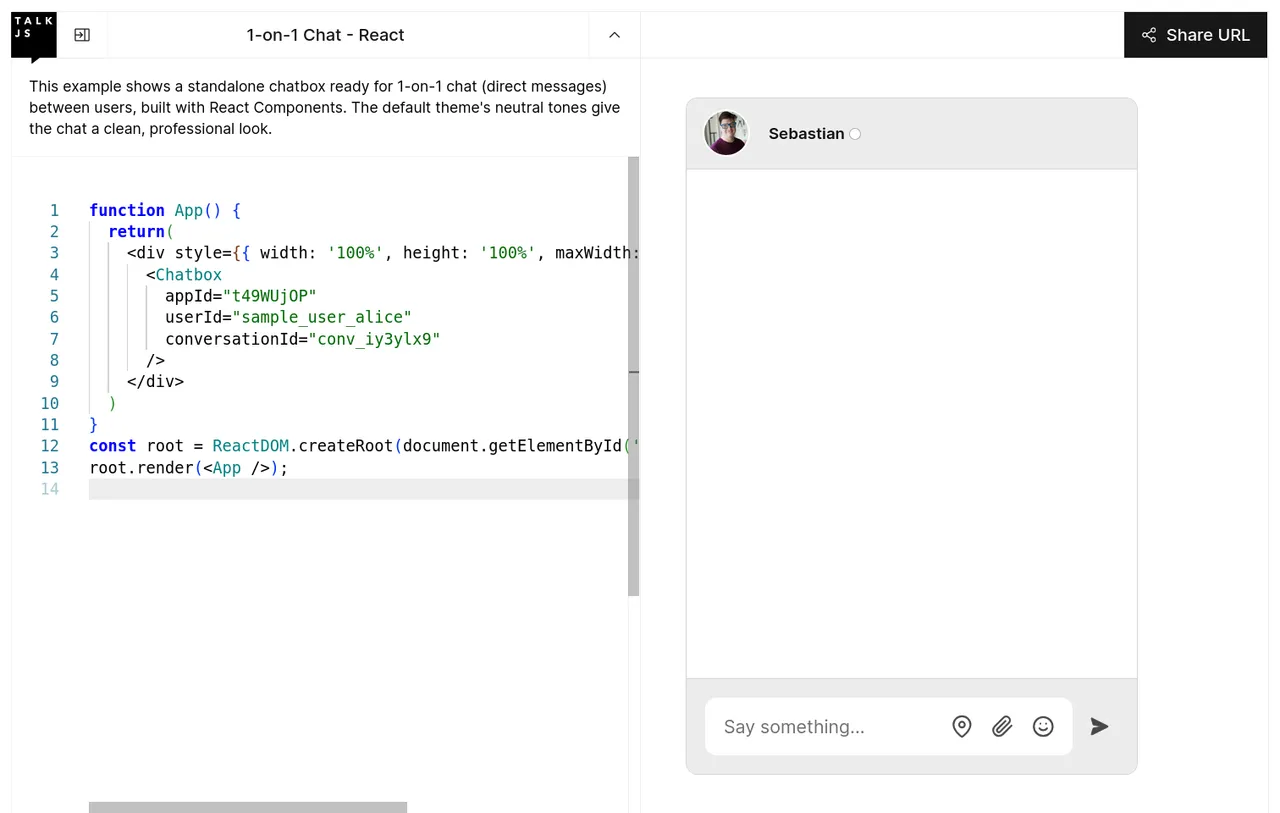
Task: Click the paperclip attachment icon
Action: pyautogui.click(x=1002, y=726)
